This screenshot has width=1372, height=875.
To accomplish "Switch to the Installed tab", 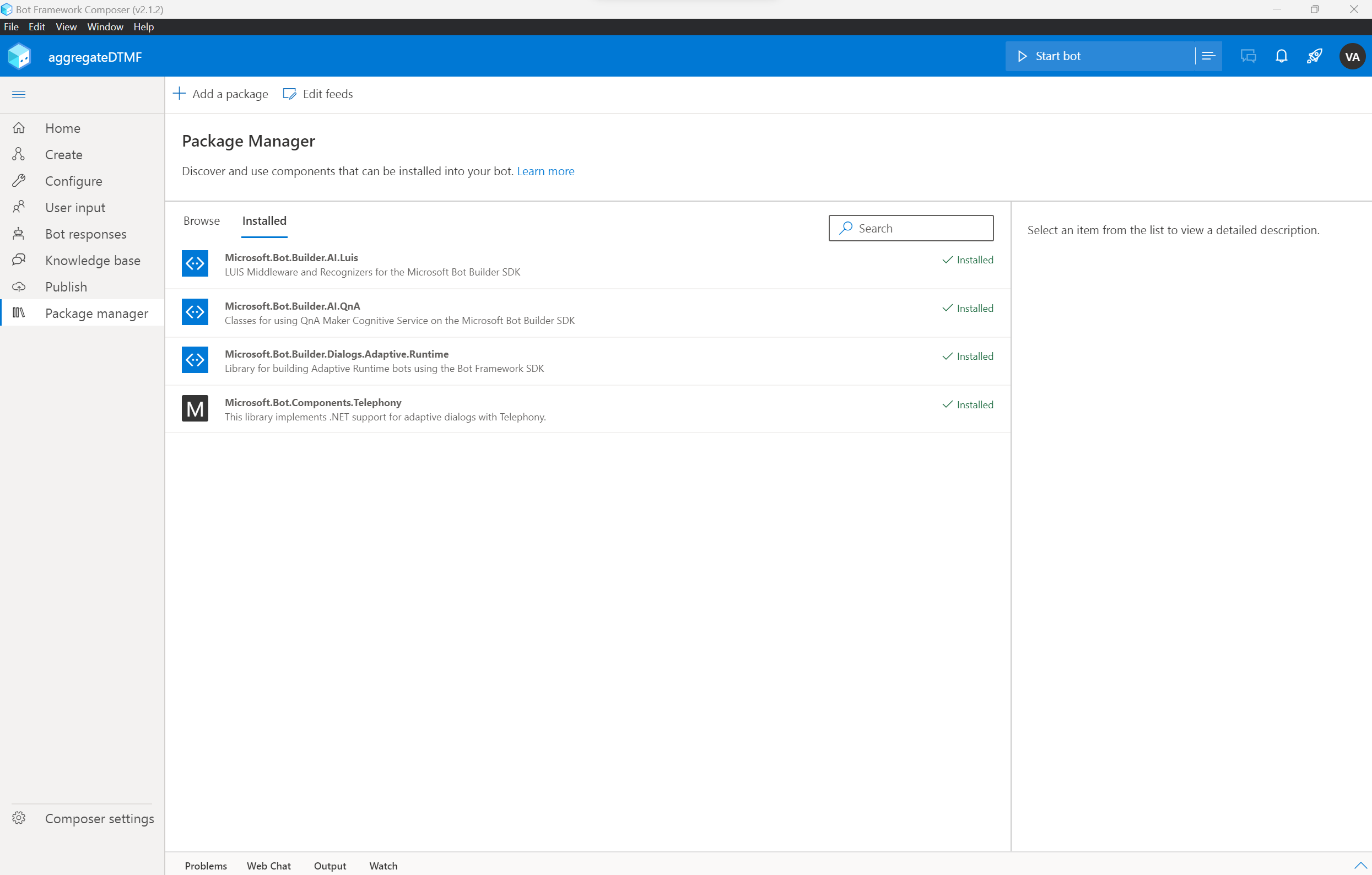I will pyautogui.click(x=264, y=221).
